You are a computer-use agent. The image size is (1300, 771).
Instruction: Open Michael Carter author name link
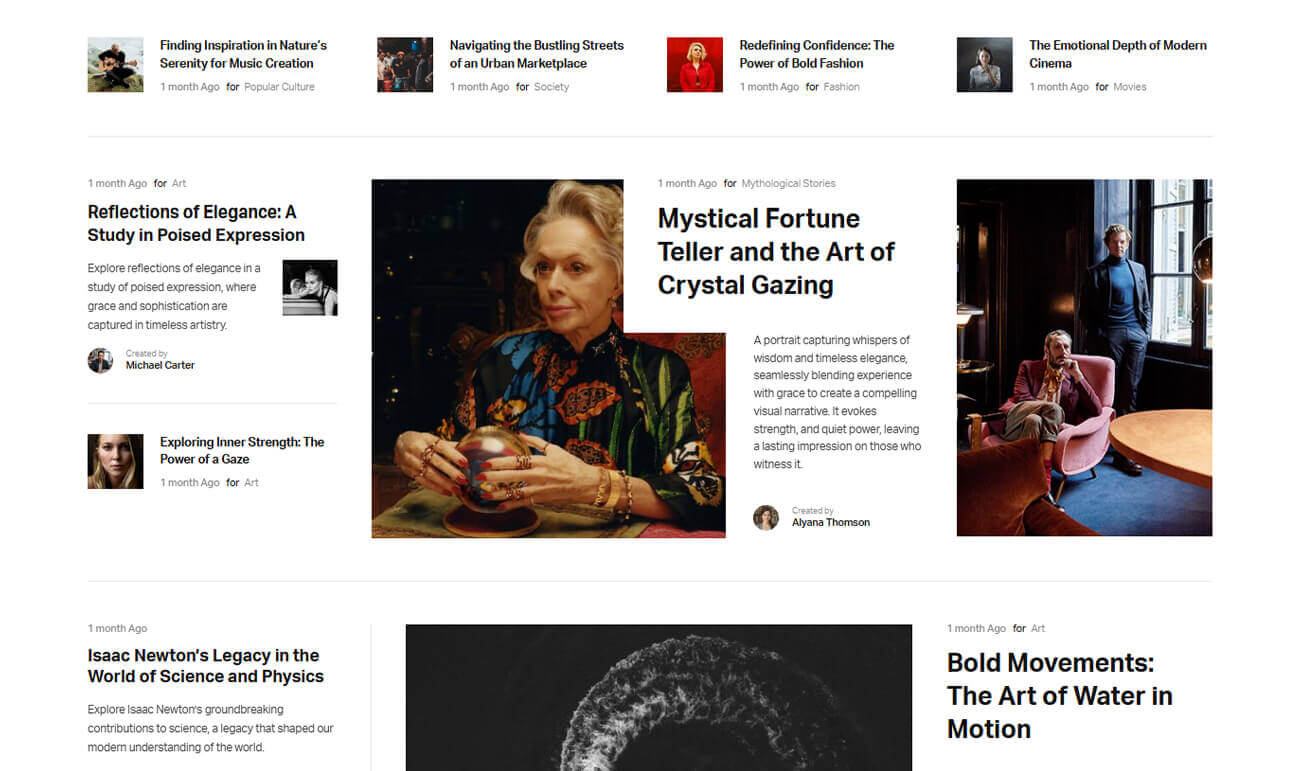(x=160, y=366)
